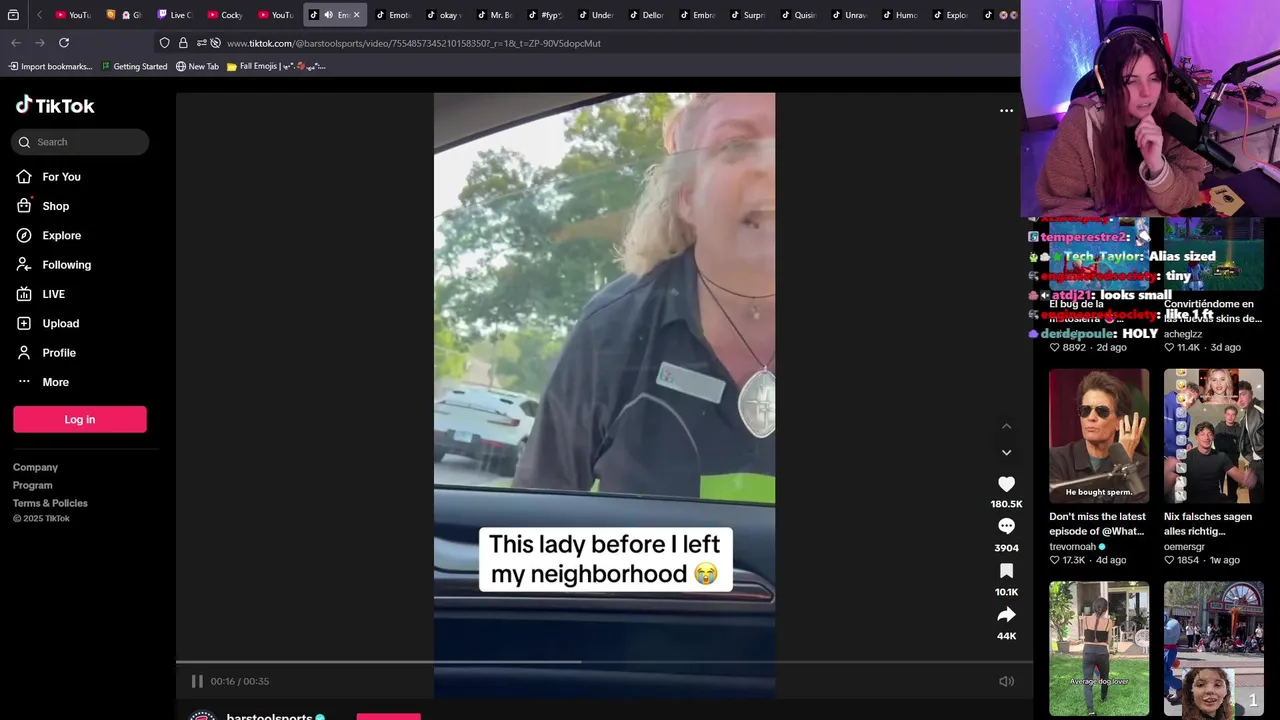Seek along the video progress bar
This screenshot has height=720, width=1280.
pos(604,661)
